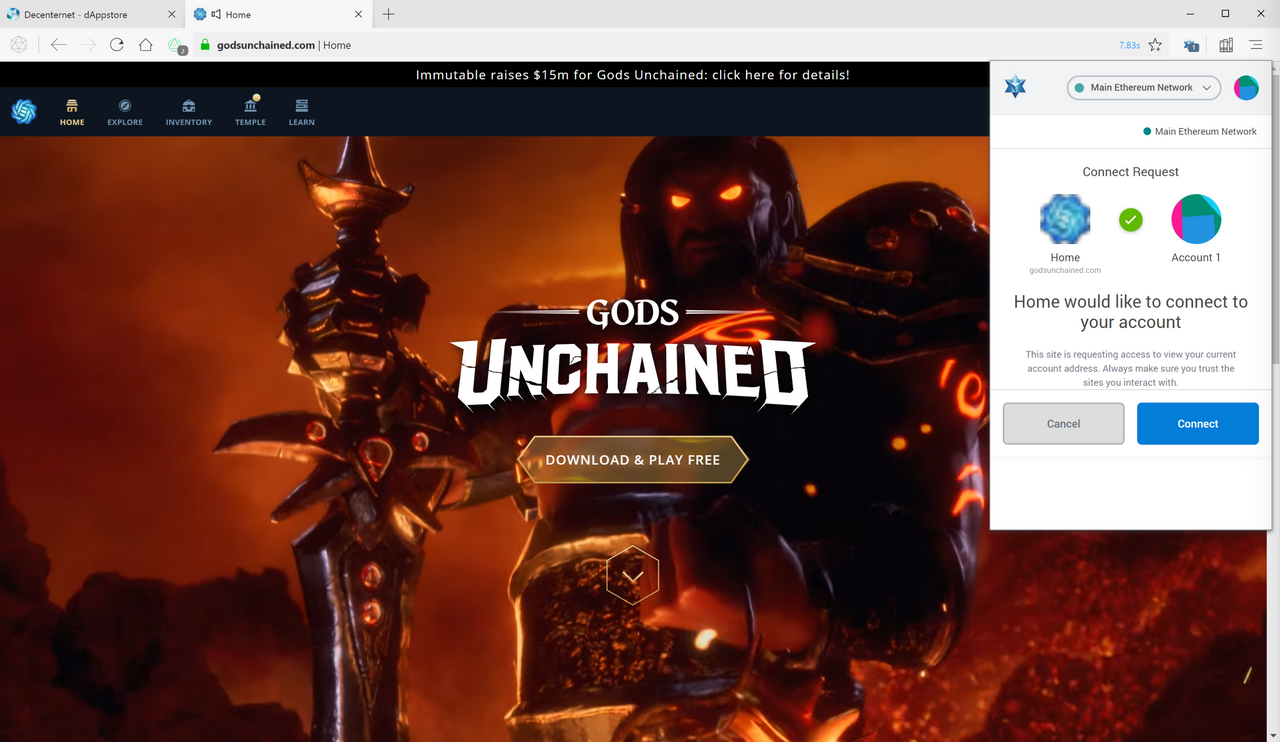Go back to the previous page
Screen dimensions: 1280x742
[x=58, y=45]
